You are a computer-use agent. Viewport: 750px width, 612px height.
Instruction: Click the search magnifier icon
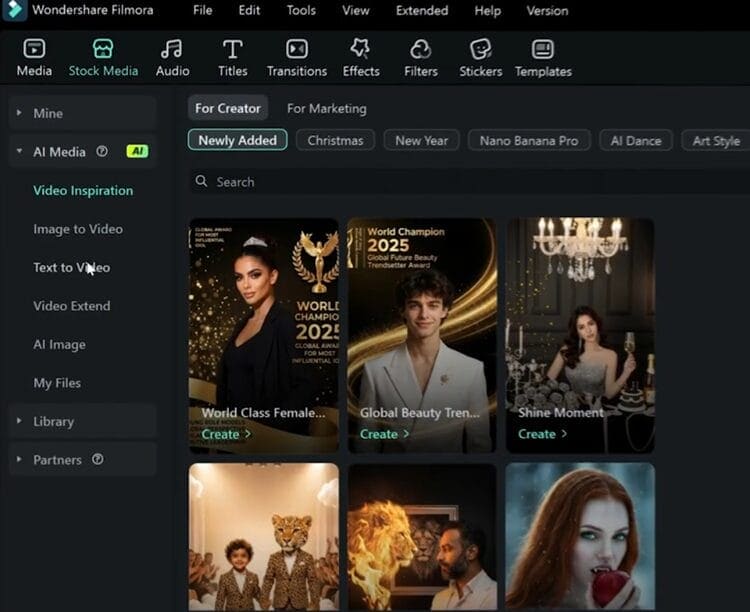(201, 181)
